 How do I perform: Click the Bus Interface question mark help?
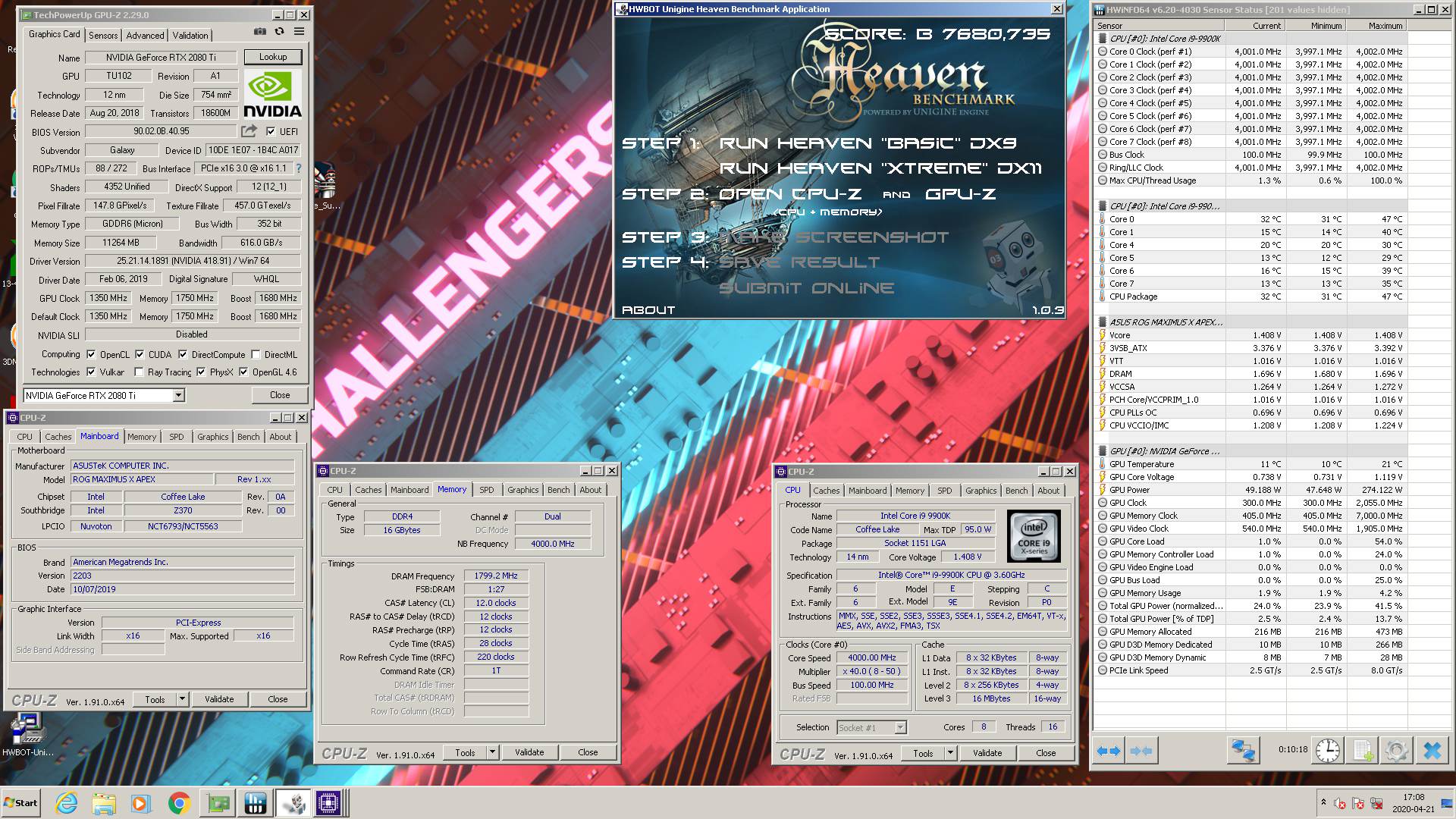[x=298, y=168]
